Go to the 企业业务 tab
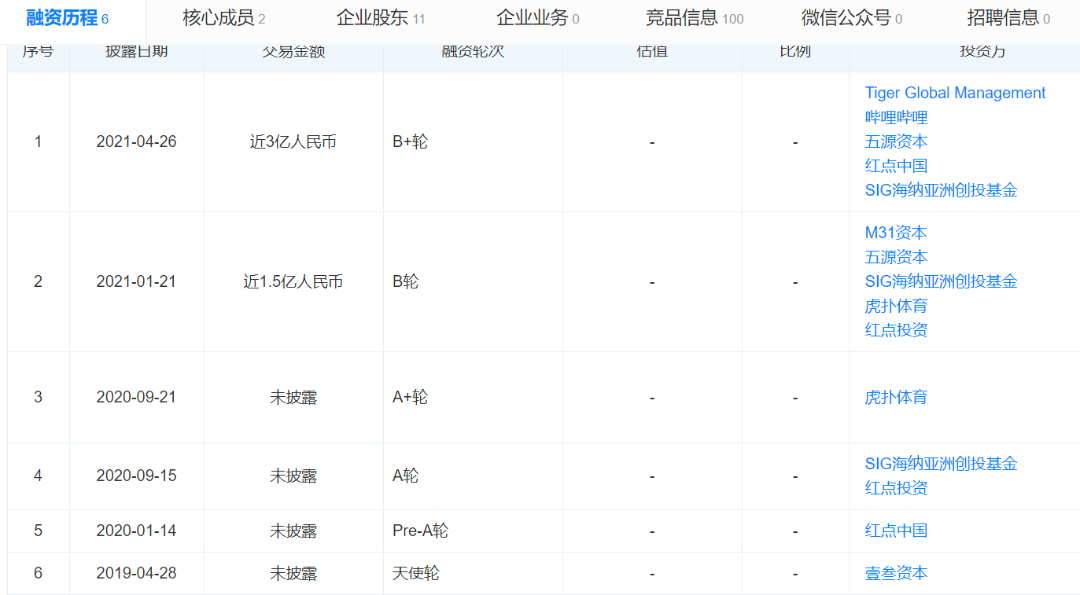 (537, 18)
